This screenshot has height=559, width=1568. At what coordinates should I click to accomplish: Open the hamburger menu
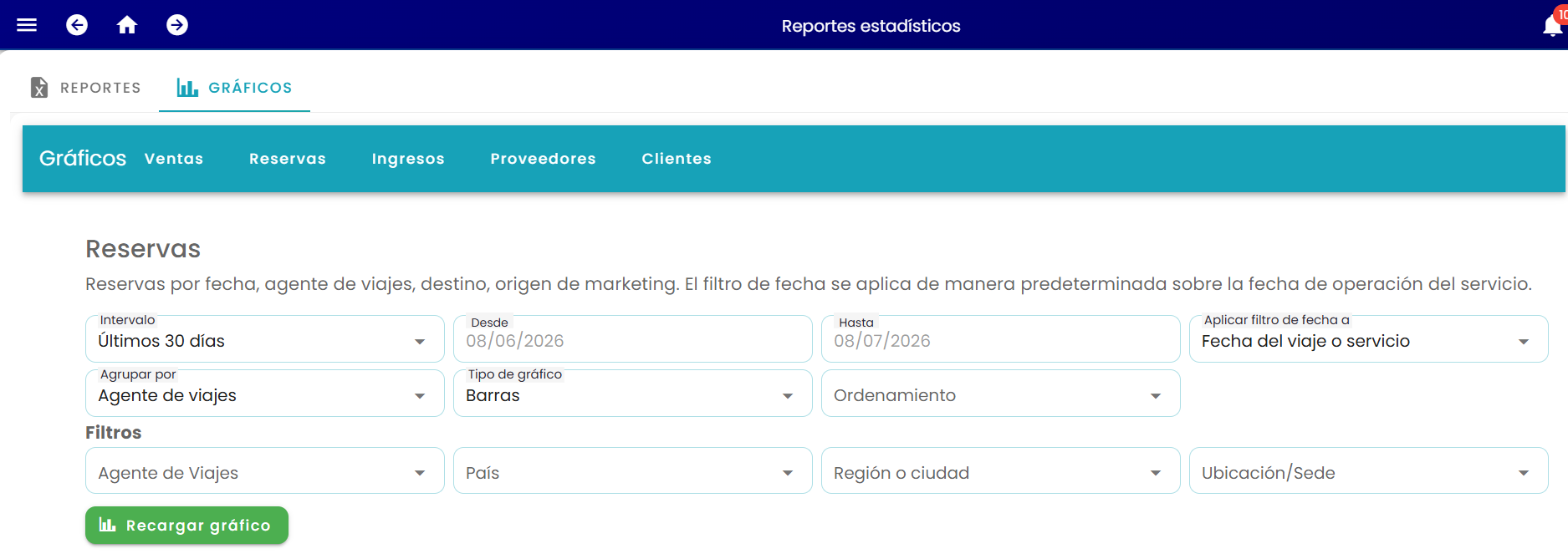tap(27, 25)
